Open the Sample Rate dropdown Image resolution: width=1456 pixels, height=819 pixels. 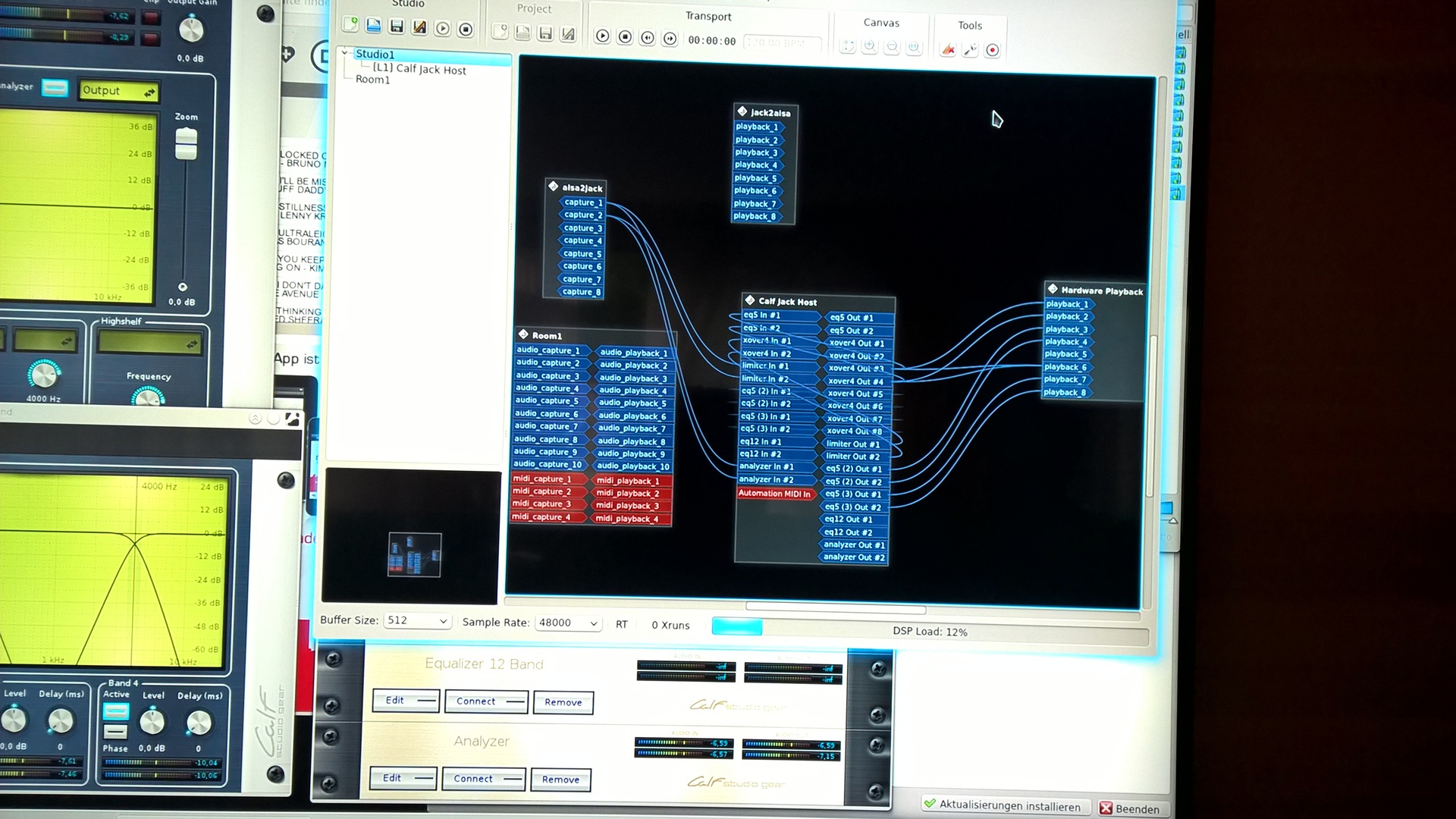[x=568, y=623]
